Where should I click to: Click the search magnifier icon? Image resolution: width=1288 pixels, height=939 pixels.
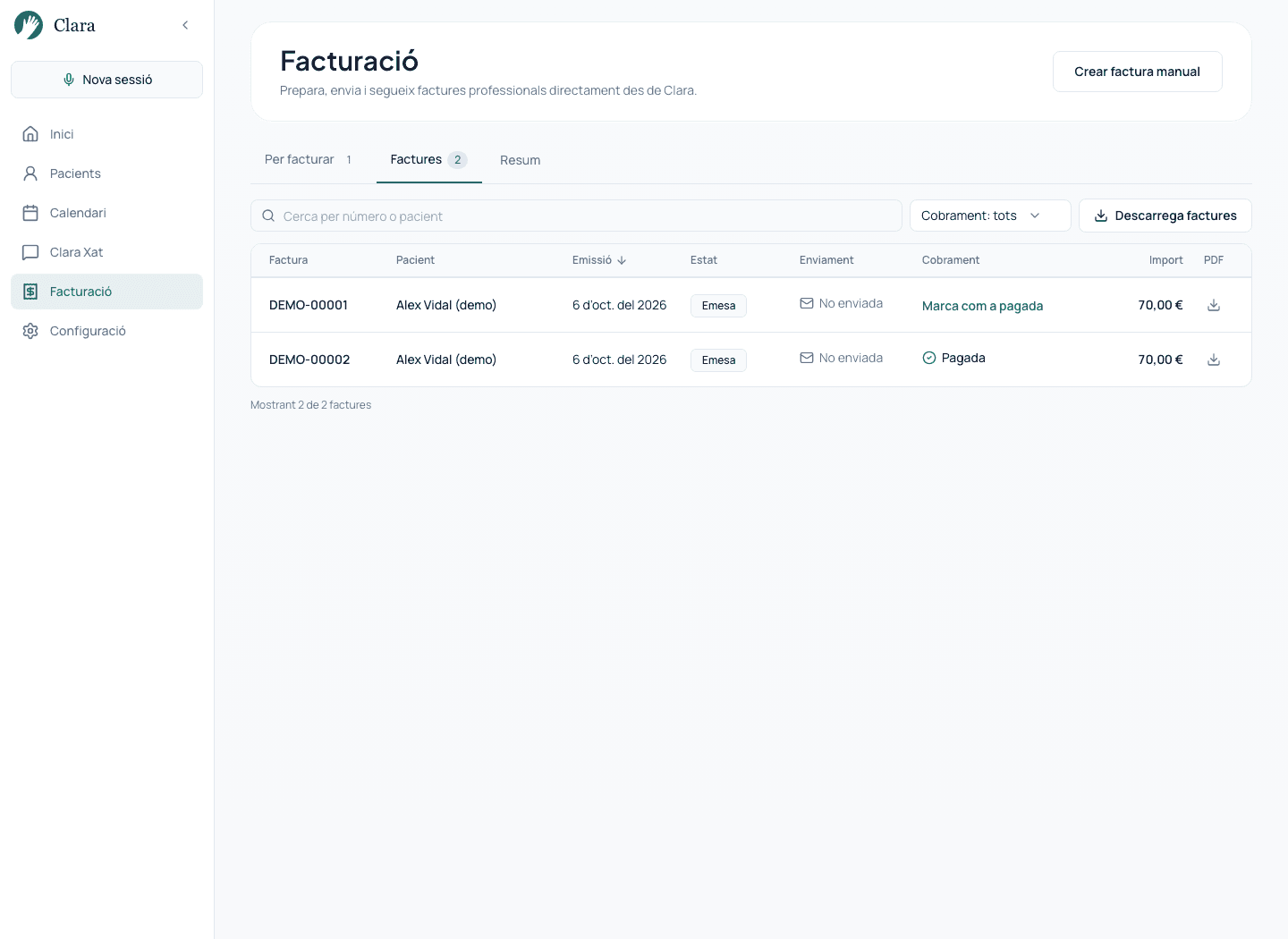[268, 216]
